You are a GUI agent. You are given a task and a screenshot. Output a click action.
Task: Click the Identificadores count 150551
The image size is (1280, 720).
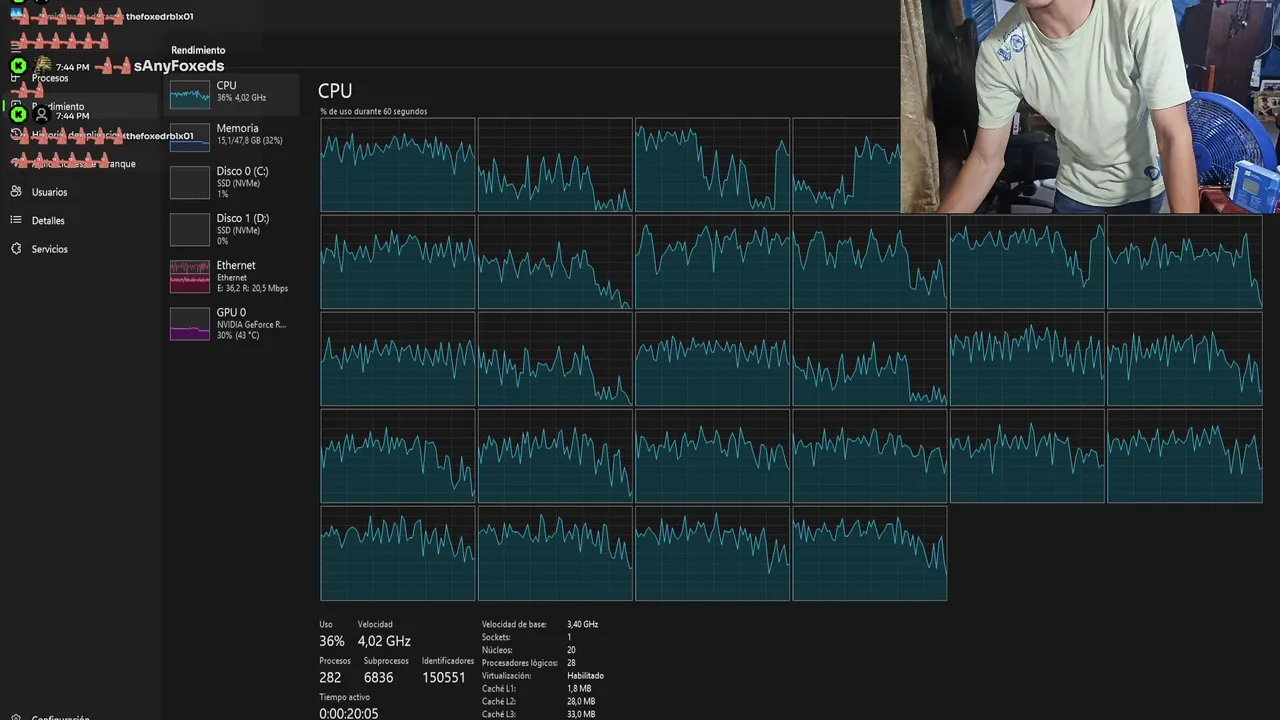click(444, 677)
